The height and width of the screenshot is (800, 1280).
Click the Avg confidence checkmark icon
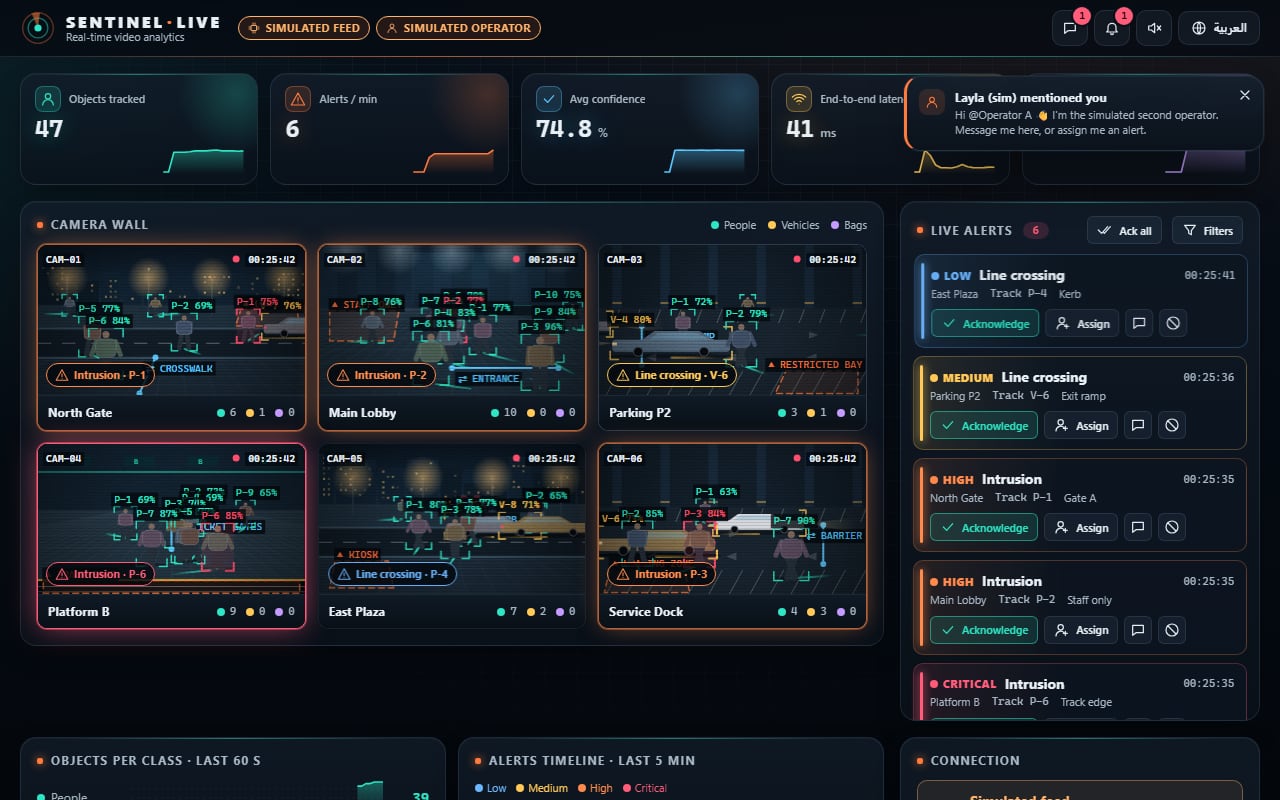[x=548, y=99]
